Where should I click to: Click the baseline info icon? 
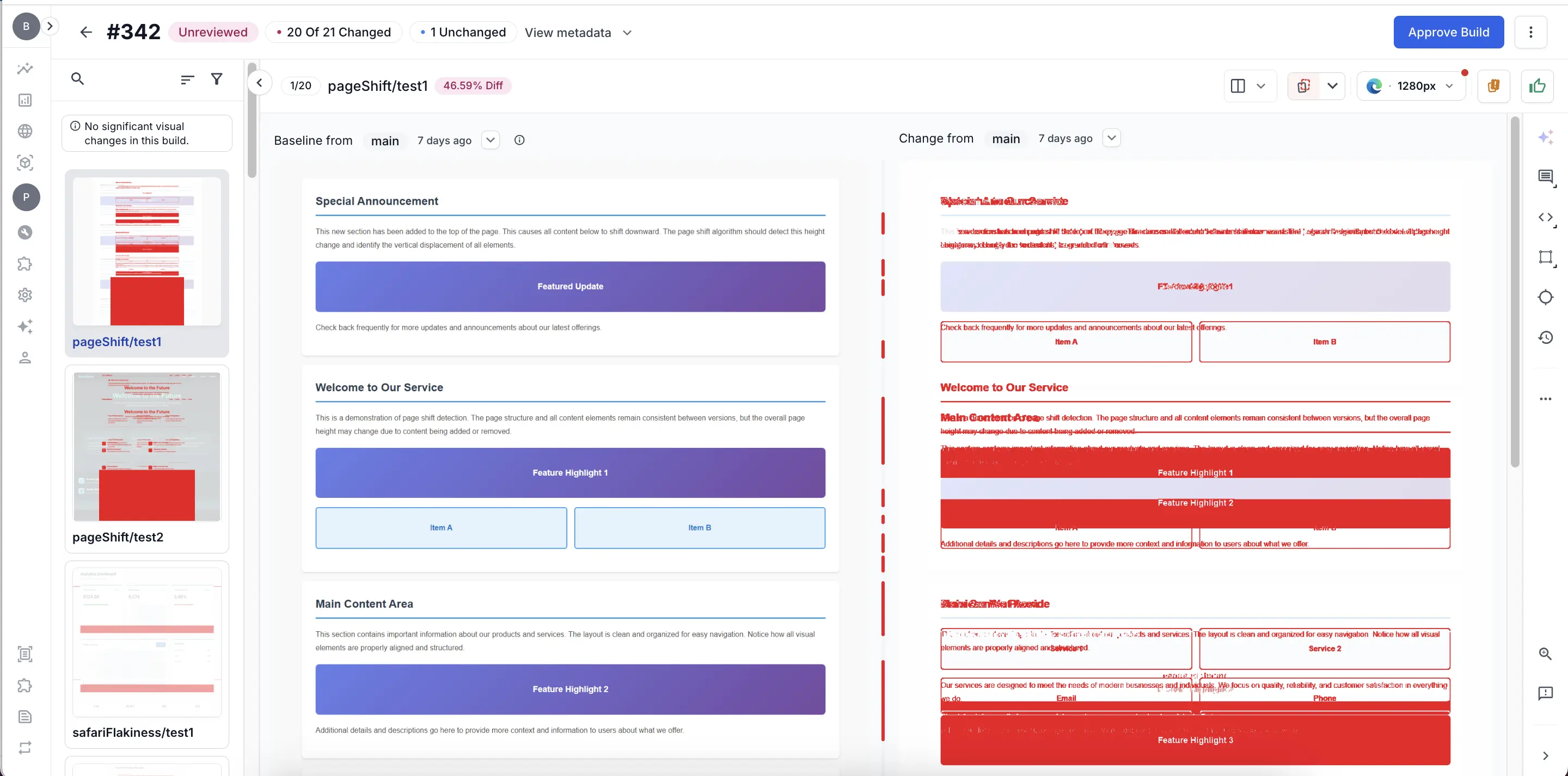tap(519, 140)
